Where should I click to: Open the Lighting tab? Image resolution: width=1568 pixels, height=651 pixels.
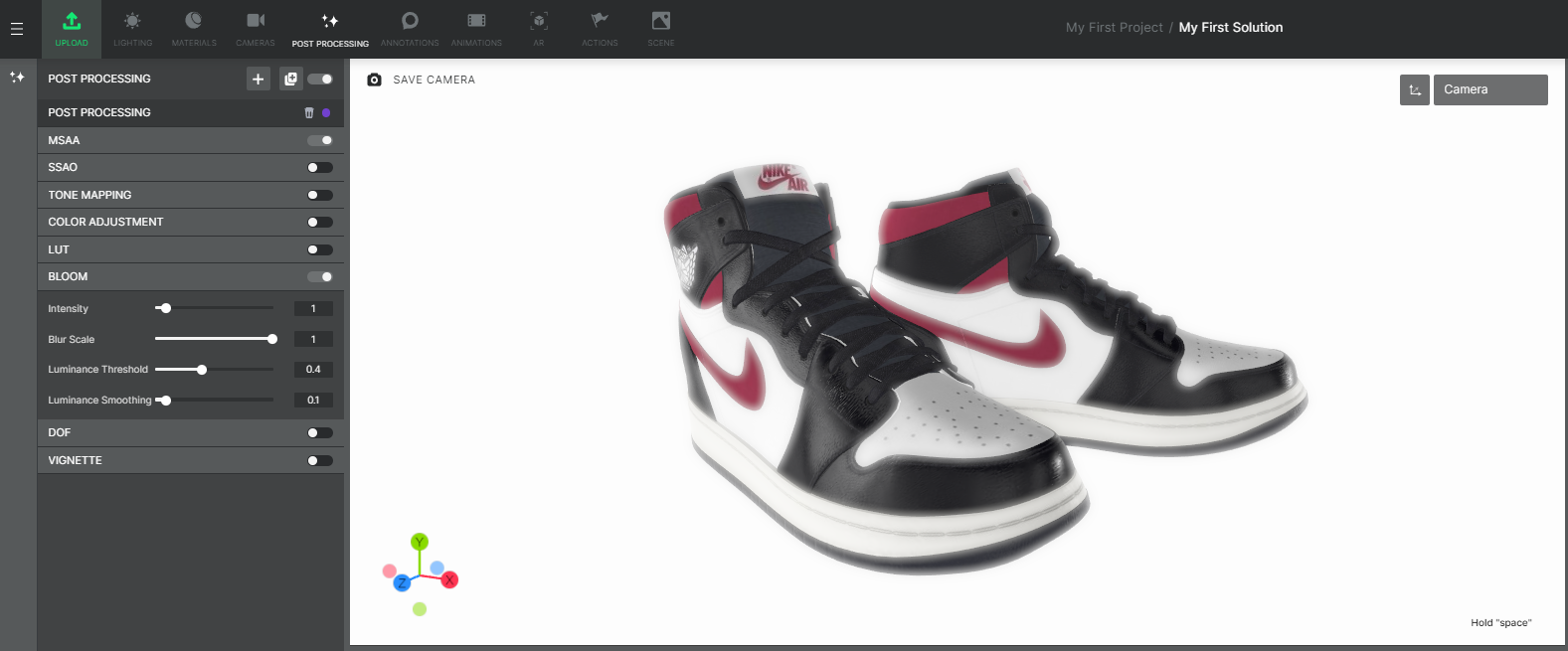point(132,29)
